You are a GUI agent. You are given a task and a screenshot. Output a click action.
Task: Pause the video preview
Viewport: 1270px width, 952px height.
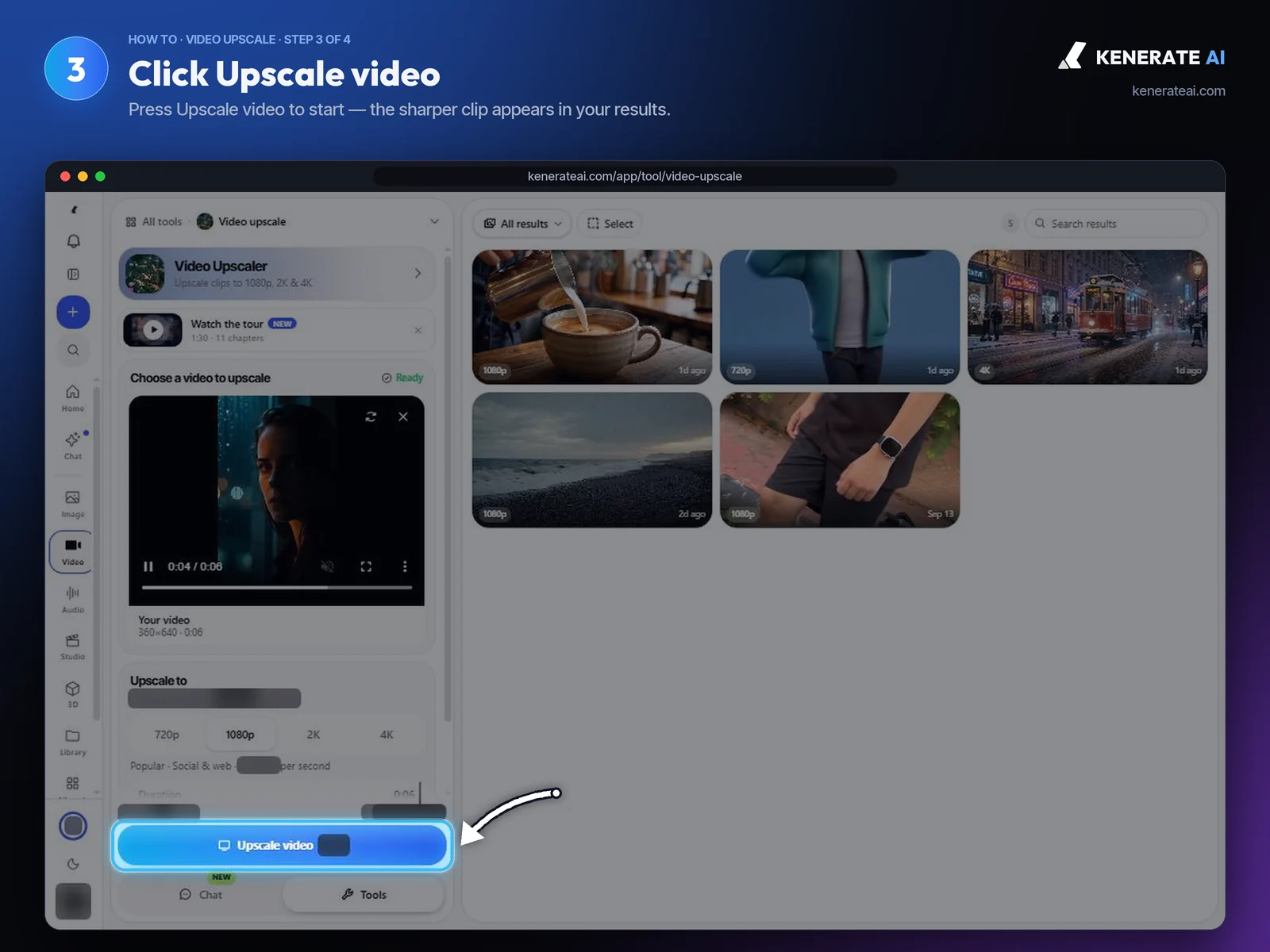pos(148,566)
